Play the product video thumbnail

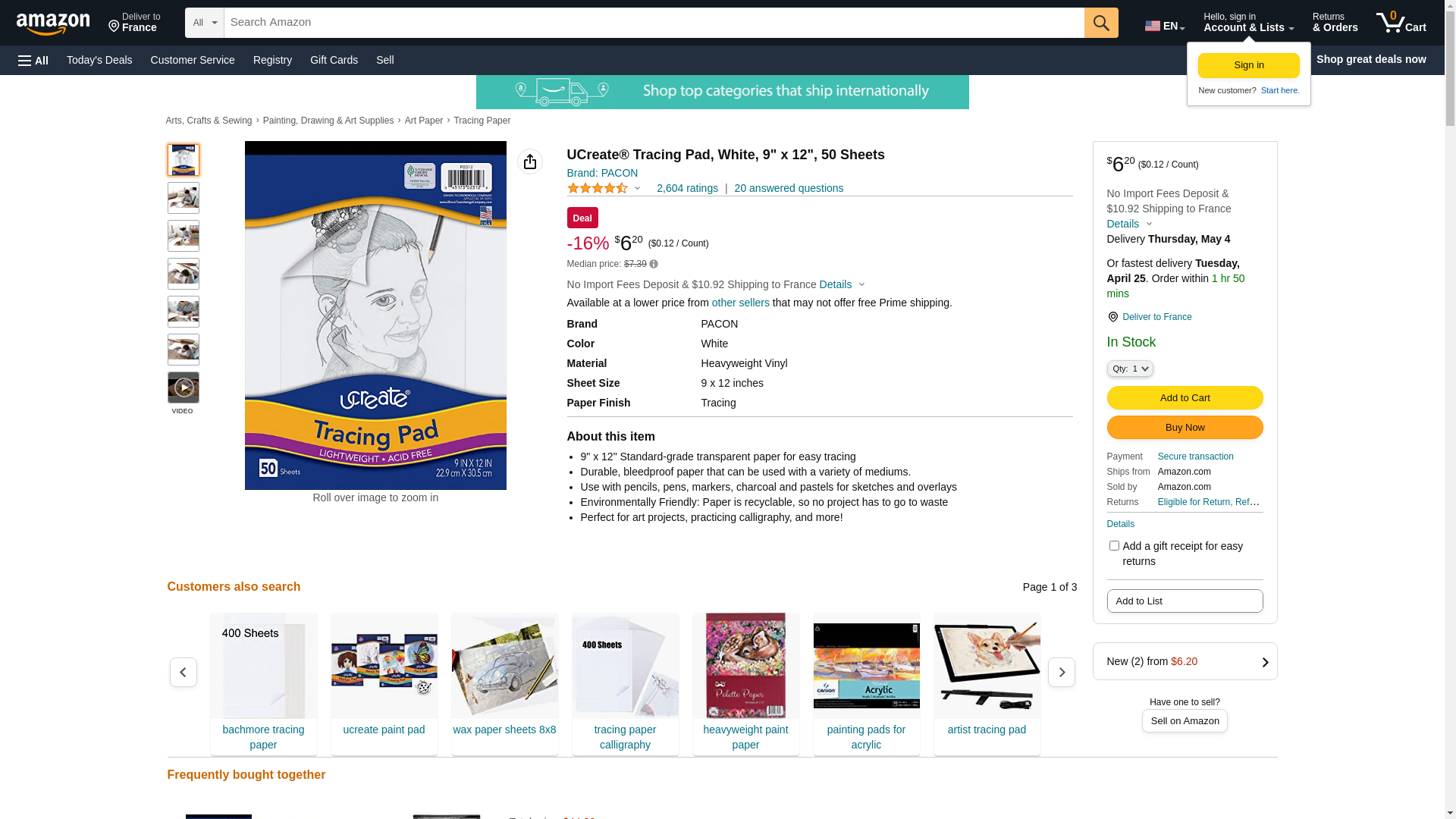(184, 388)
